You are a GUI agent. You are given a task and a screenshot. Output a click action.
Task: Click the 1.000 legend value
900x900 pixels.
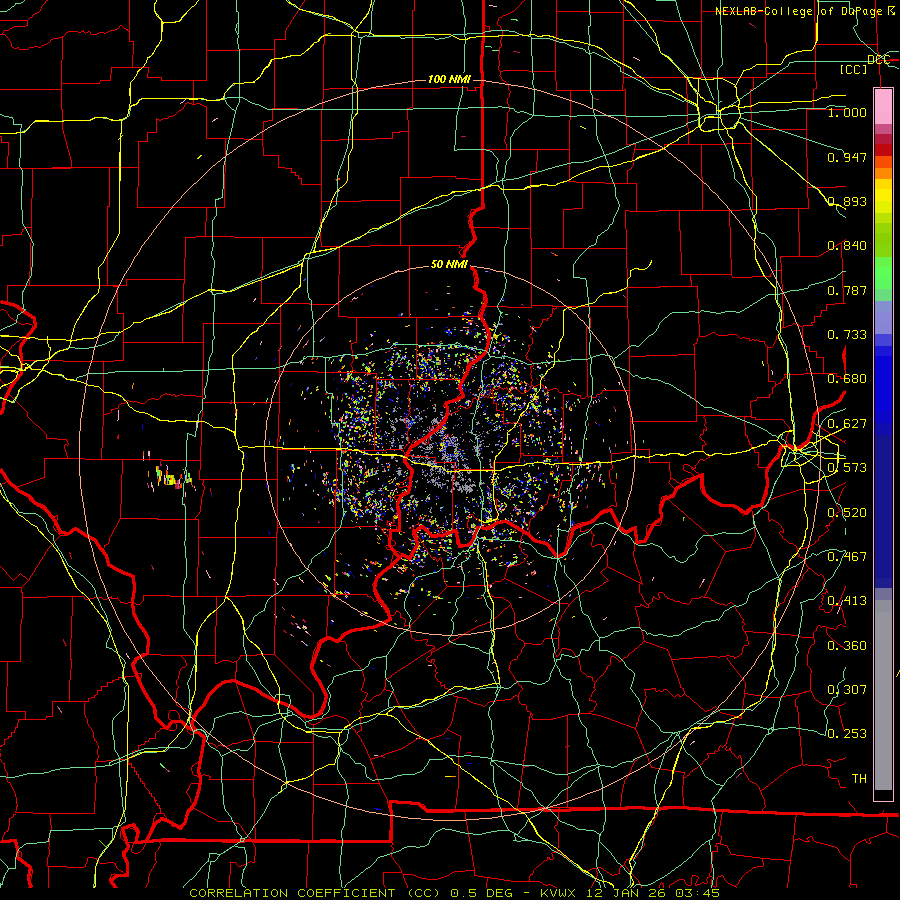click(847, 112)
